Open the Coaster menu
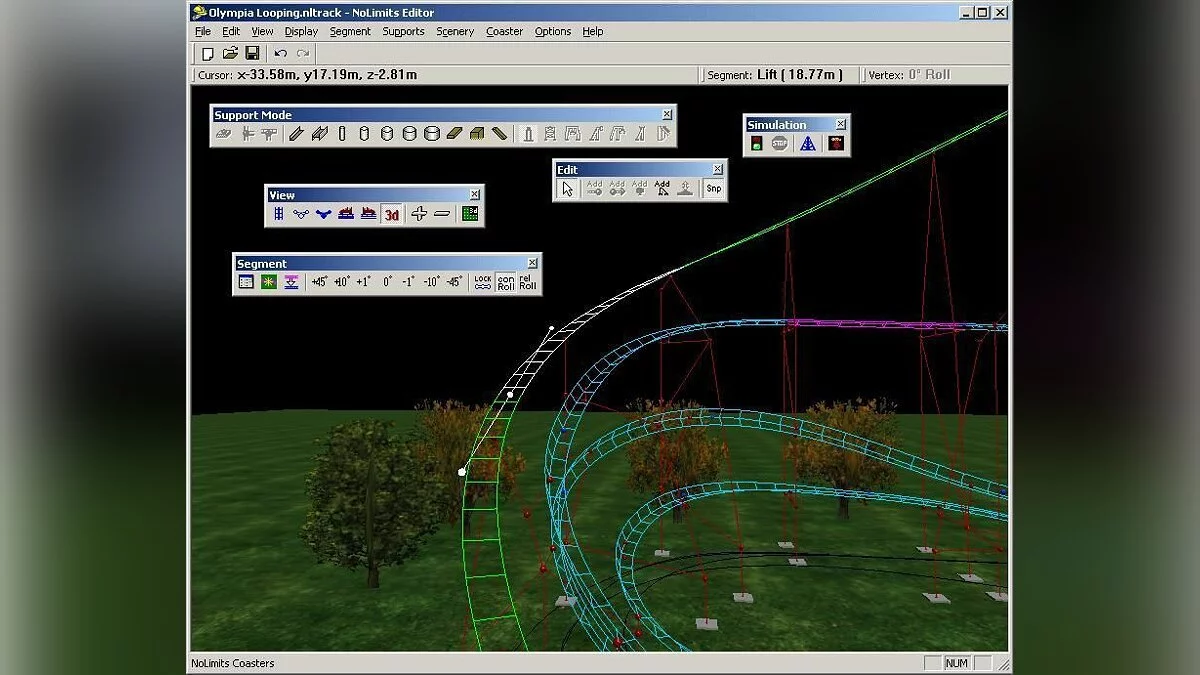This screenshot has width=1200, height=675. pos(505,31)
